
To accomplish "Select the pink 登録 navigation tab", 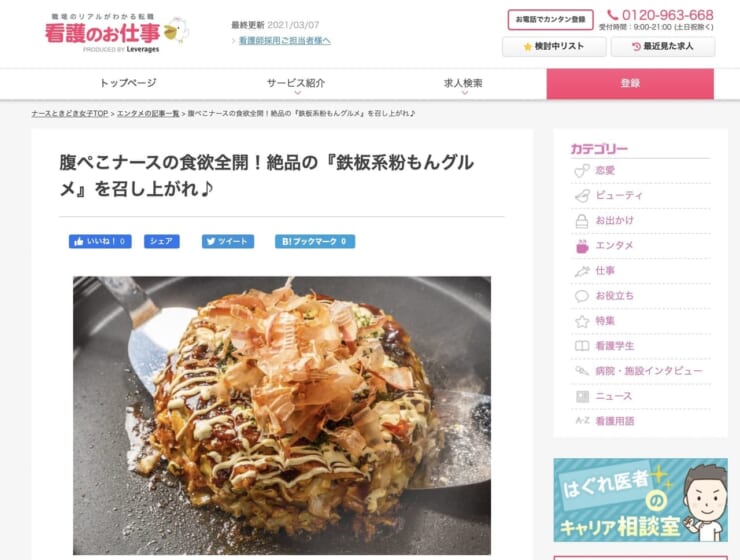I will coord(630,84).
